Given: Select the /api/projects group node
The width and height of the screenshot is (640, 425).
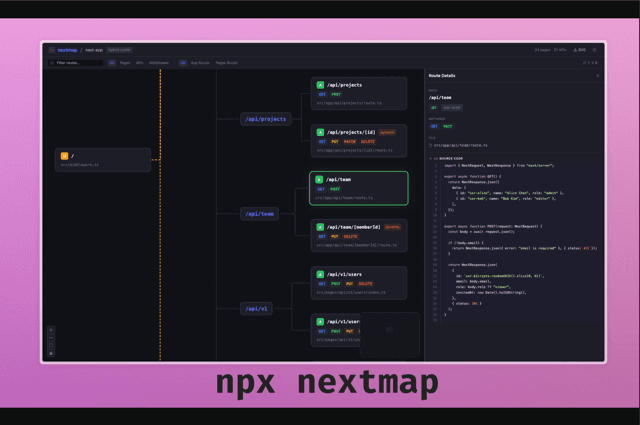Looking at the screenshot, I should (x=266, y=119).
